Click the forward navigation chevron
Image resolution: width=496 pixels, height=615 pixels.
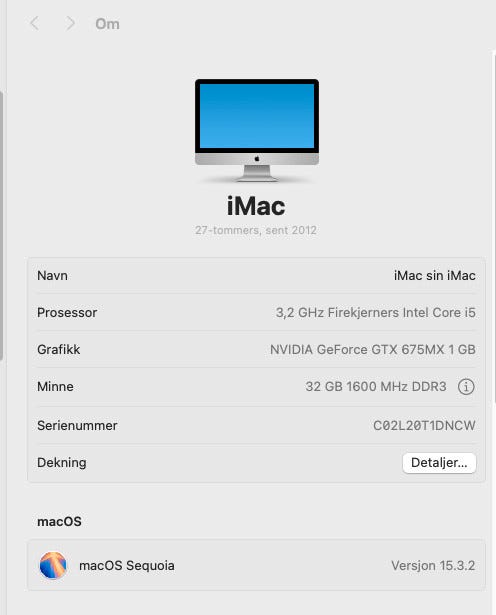pos(70,24)
